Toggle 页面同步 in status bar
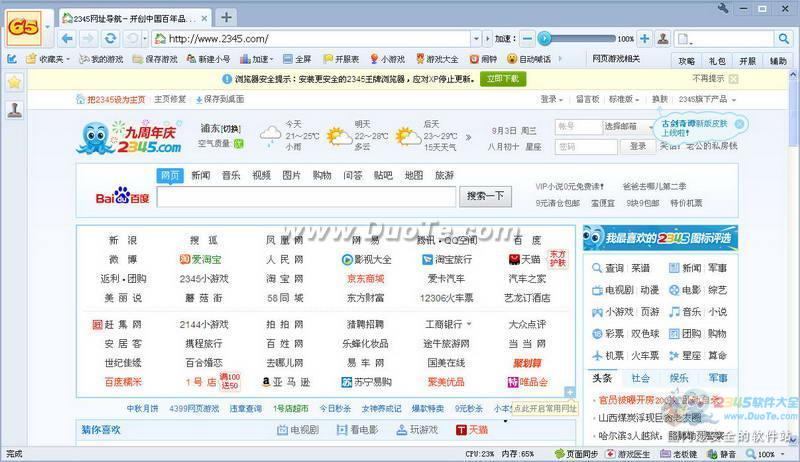The image size is (800, 462). [576, 454]
